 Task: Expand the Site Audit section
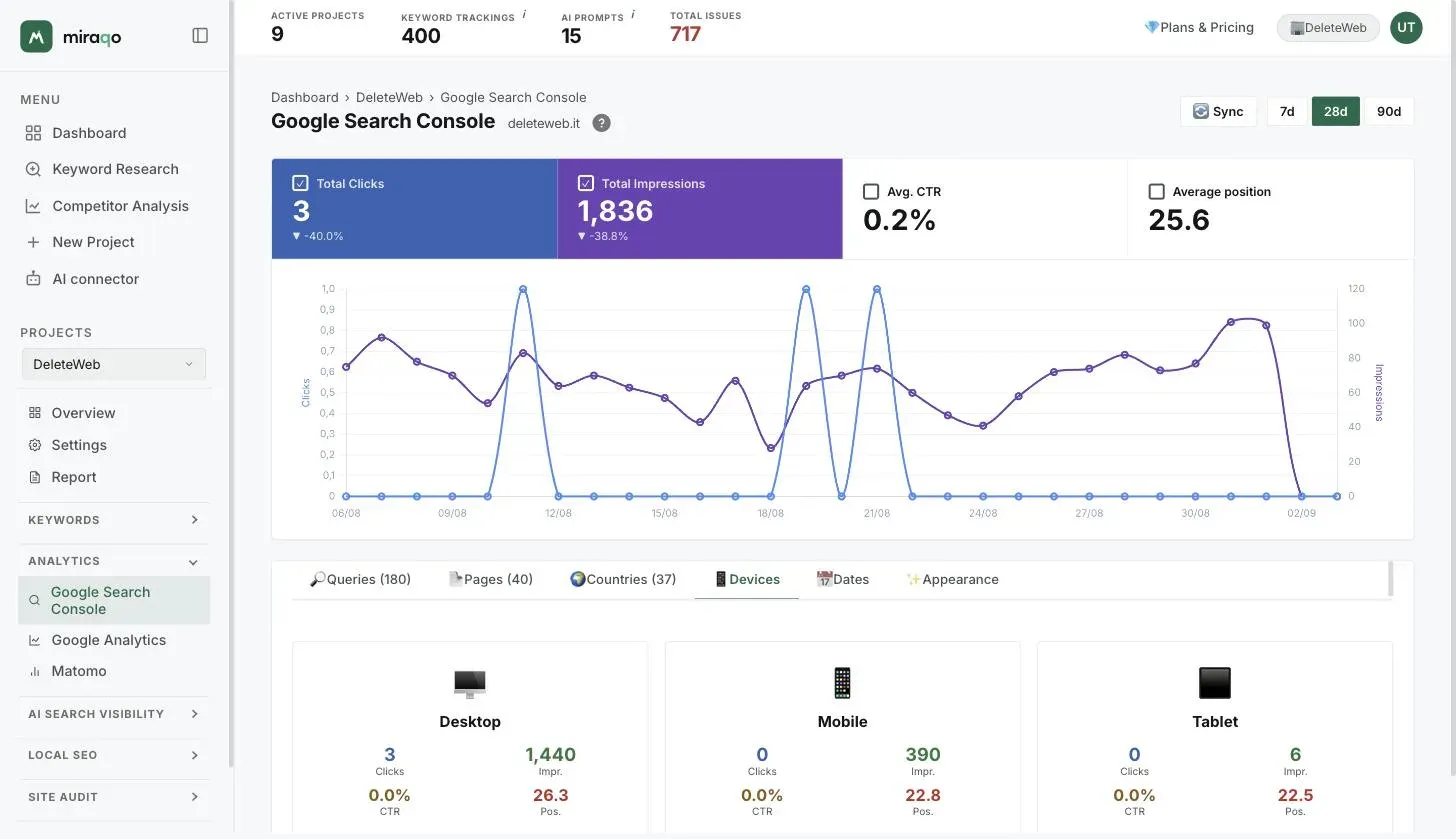click(114, 797)
